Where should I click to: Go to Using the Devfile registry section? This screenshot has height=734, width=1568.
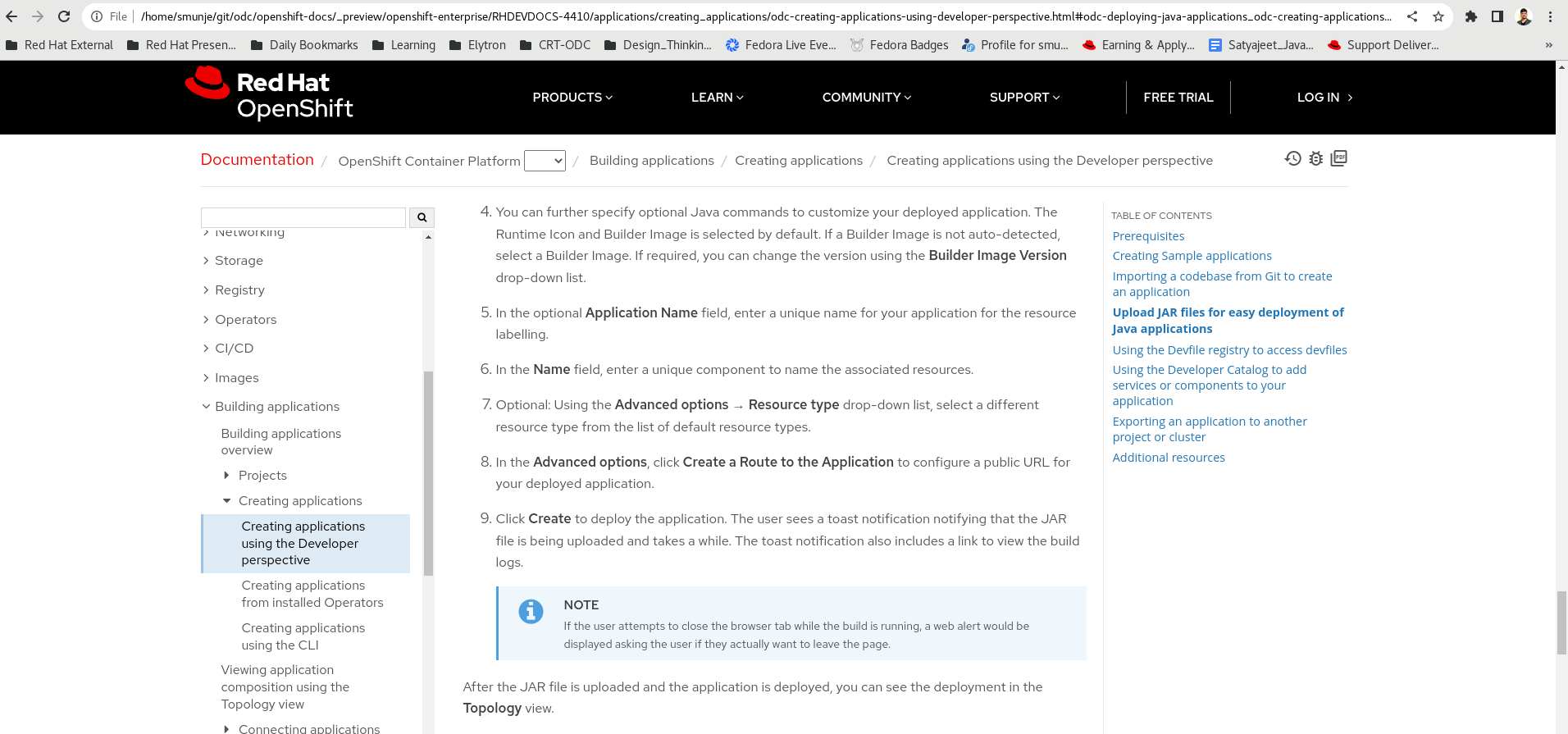[1229, 350]
